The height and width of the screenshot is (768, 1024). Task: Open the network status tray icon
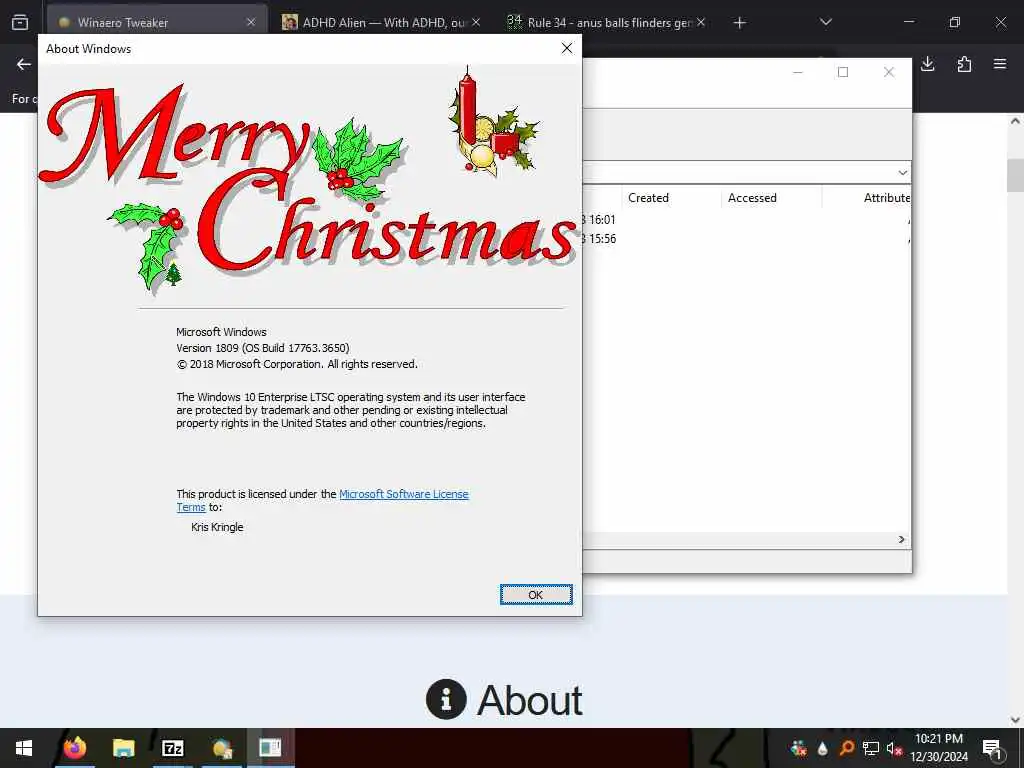[x=871, y=748]
